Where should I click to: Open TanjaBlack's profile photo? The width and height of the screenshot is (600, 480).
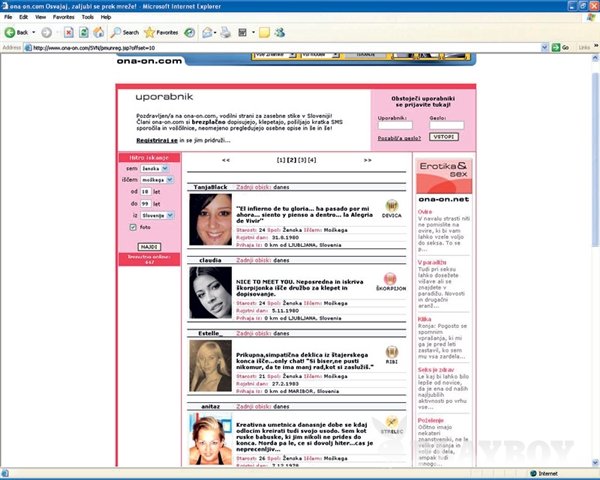(210, 219)
